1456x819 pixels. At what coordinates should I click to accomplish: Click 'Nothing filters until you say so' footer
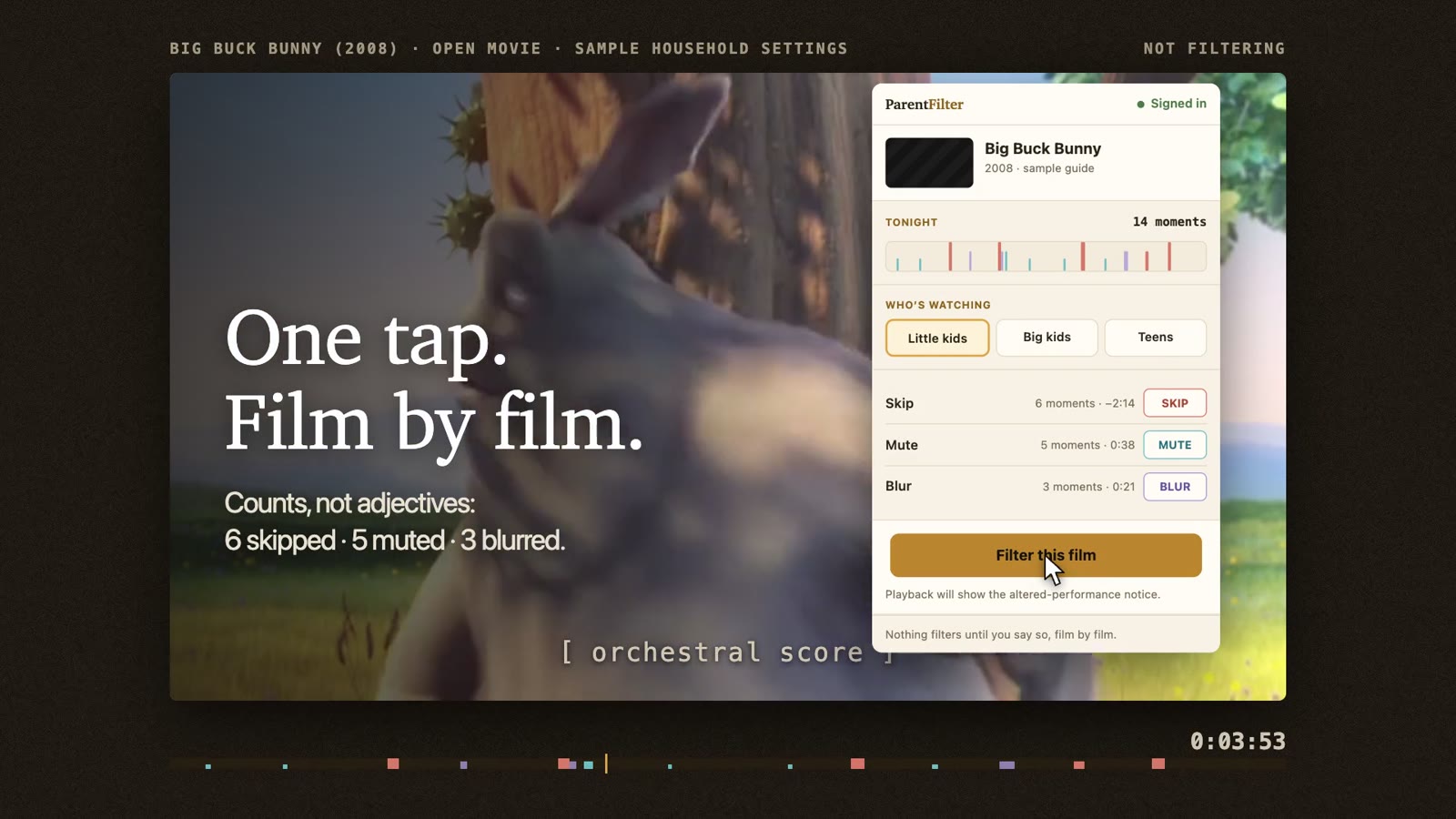(1001, 634)
